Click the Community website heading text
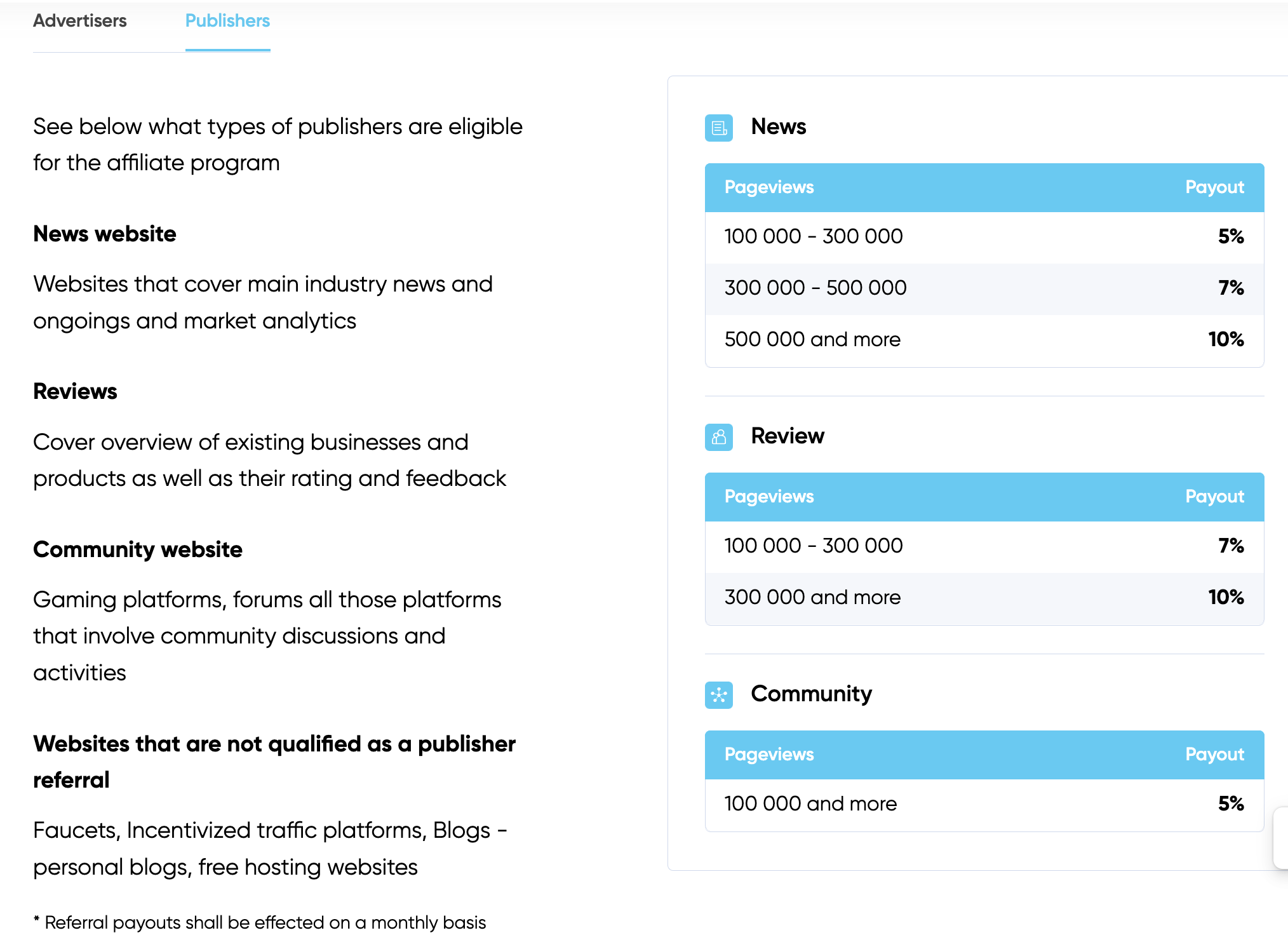 point(138,549)
